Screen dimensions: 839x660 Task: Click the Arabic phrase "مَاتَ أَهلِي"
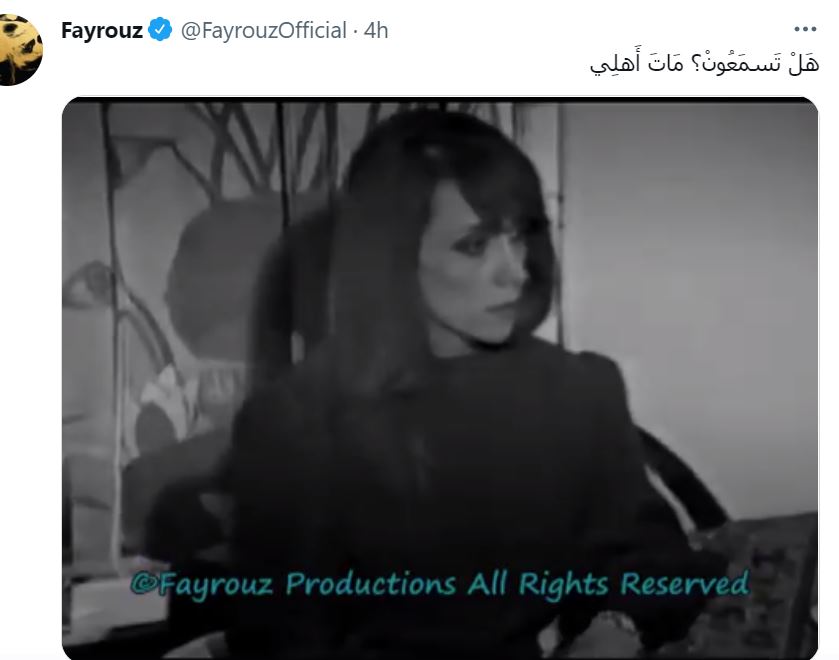coord(636,64)
